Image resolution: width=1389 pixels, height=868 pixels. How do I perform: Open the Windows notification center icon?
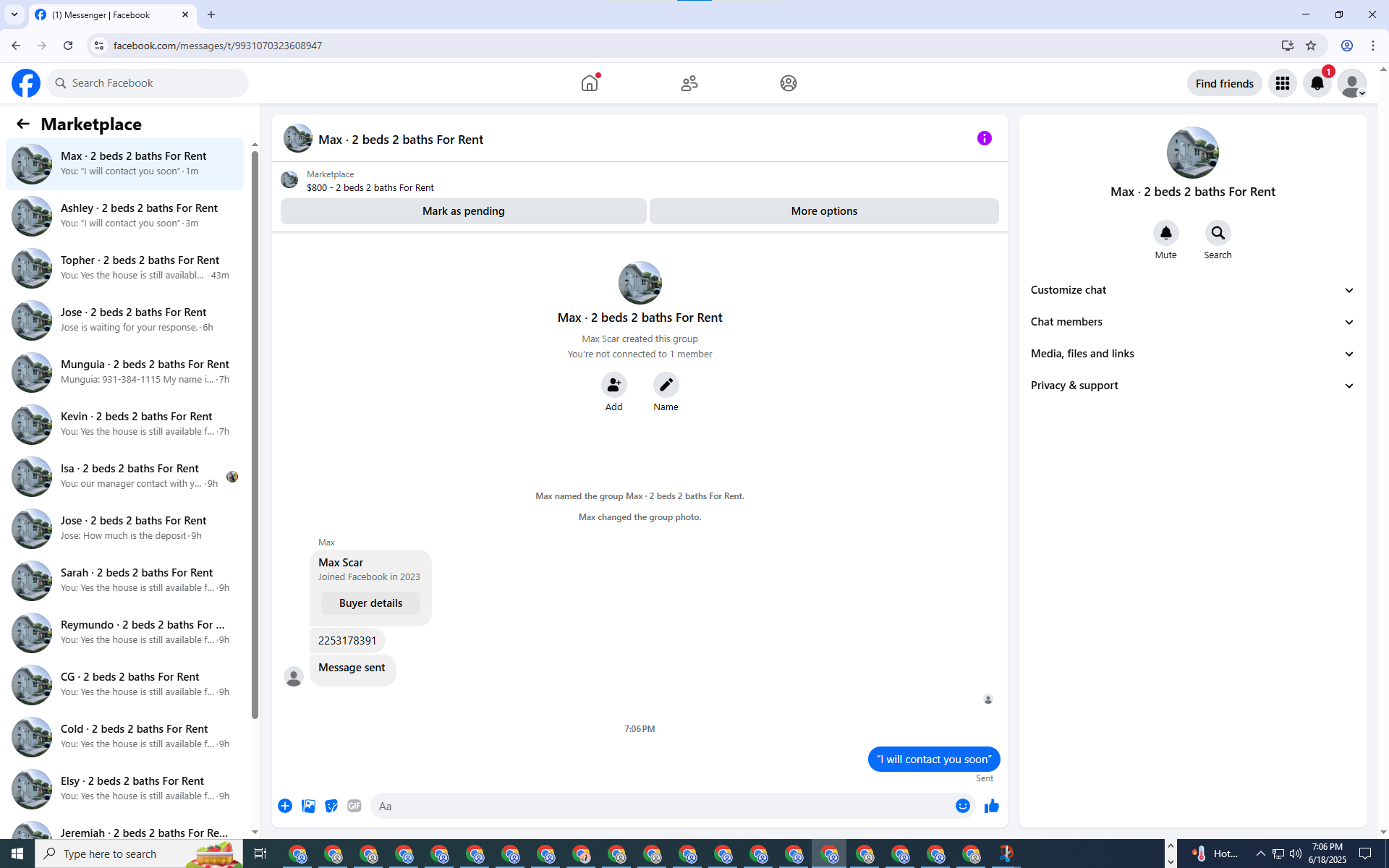(x=1366, y=854)
